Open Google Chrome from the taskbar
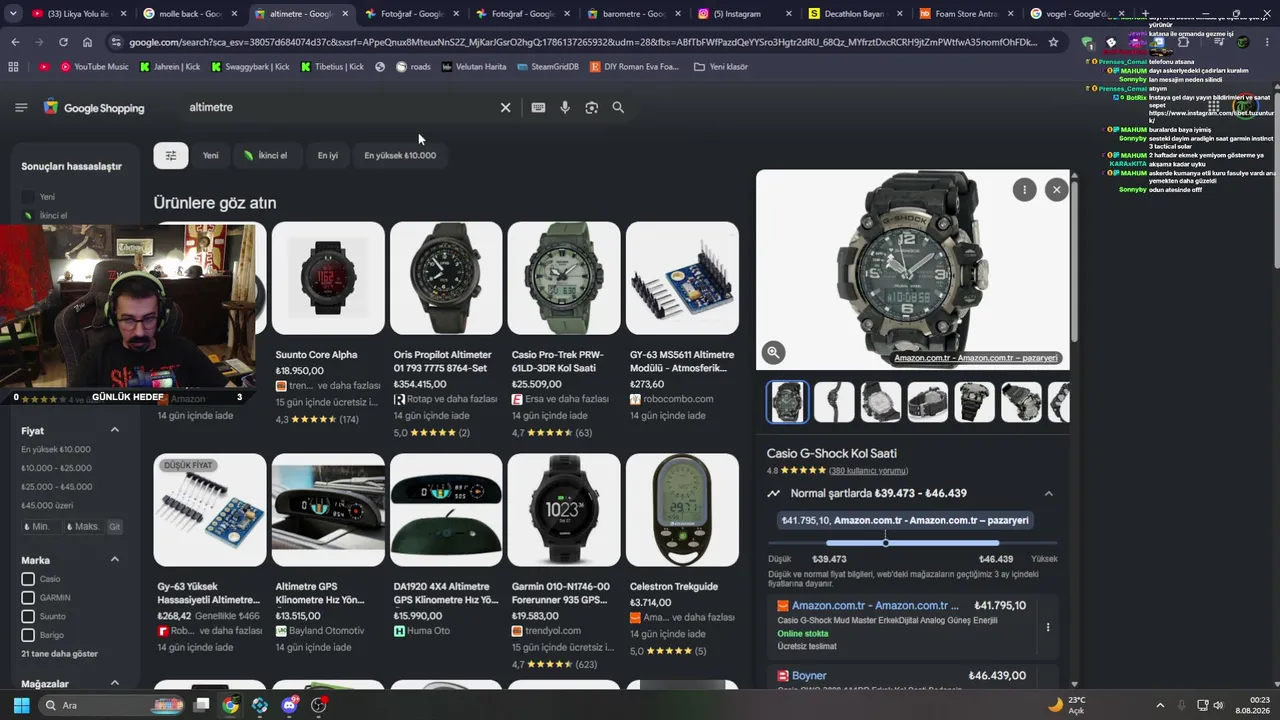 pyautogui.click(x=230, y=705)
